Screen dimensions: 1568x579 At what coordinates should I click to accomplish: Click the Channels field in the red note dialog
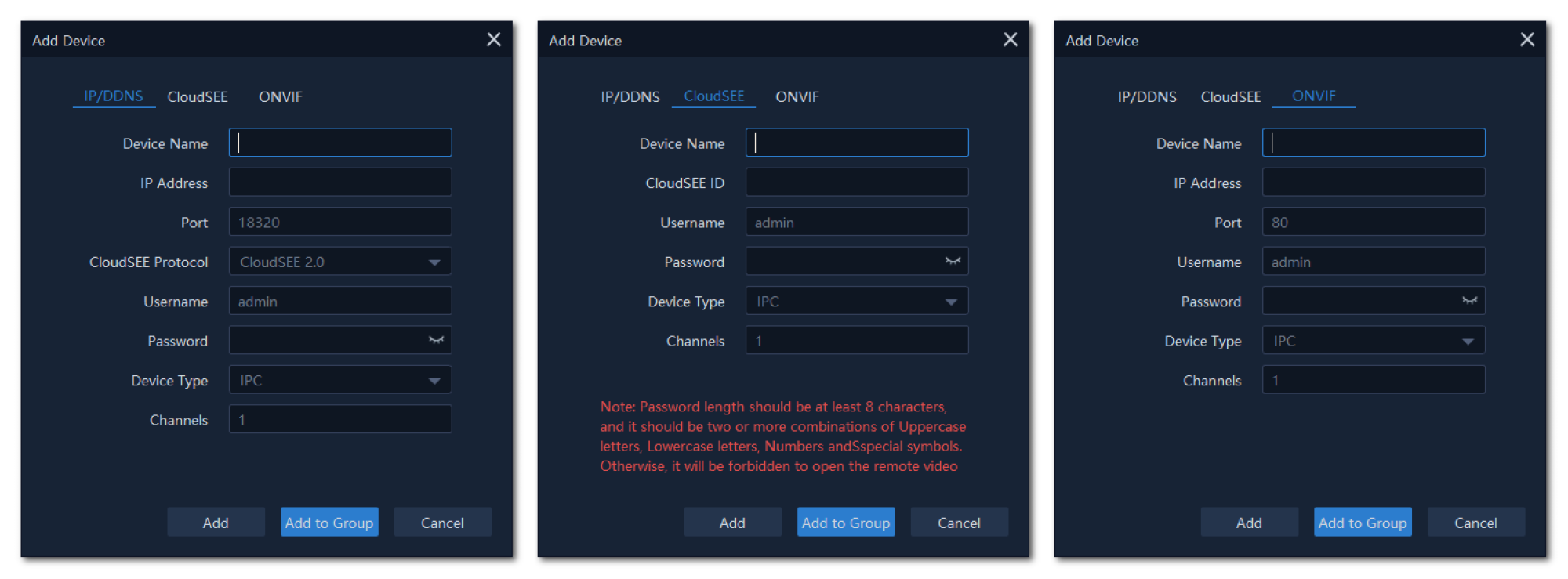click(x=856, y=341)
